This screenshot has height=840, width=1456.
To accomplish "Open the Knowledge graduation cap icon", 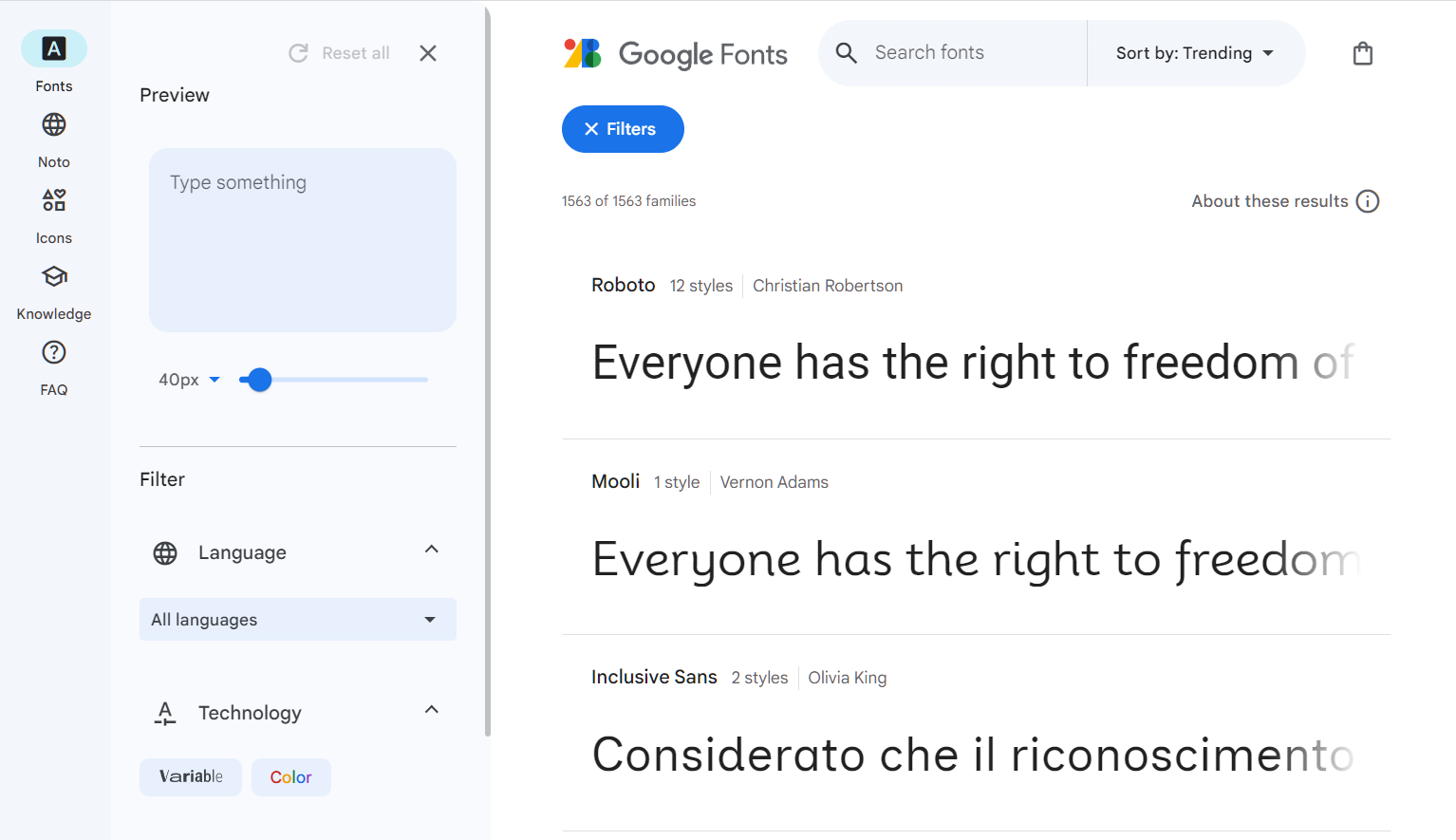I will pyautogui.click(x=54, y=276).
